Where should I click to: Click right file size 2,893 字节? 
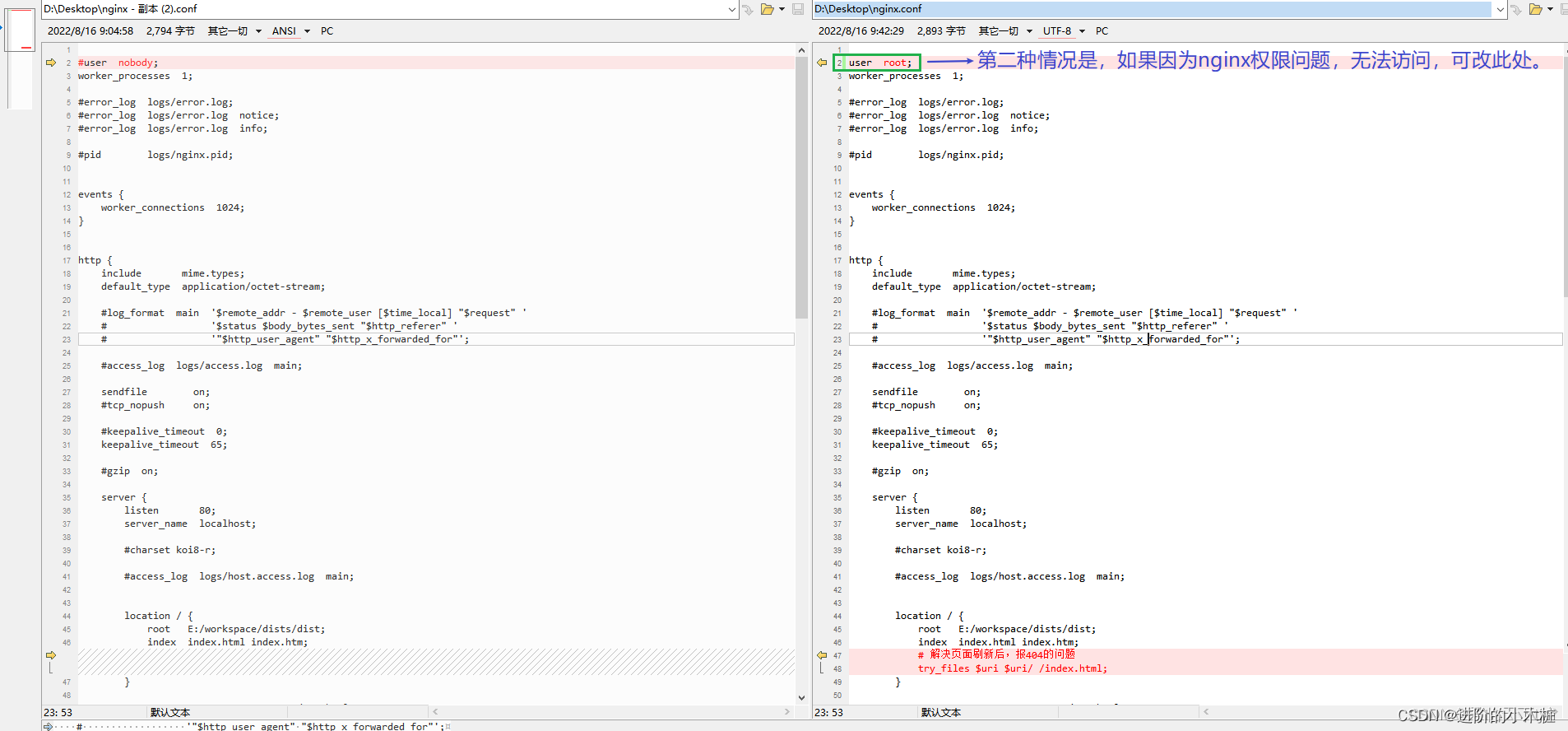click(x=941, y=31)
